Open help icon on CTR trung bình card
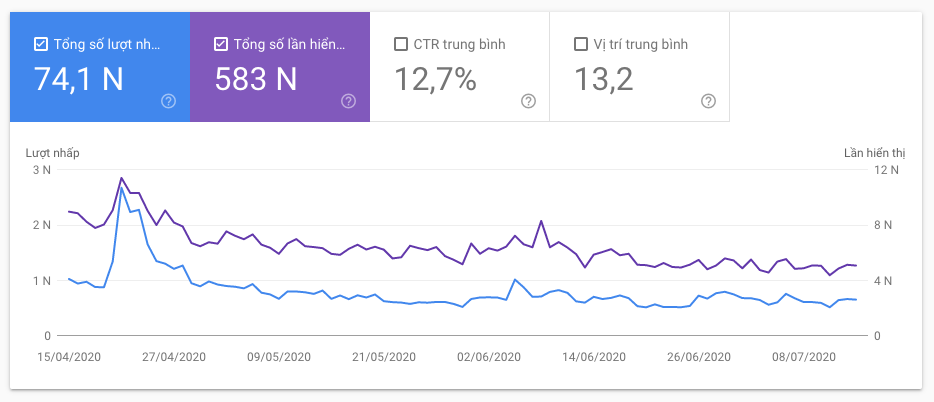Viewport: 934px width, 402px height. pos(528,101)
